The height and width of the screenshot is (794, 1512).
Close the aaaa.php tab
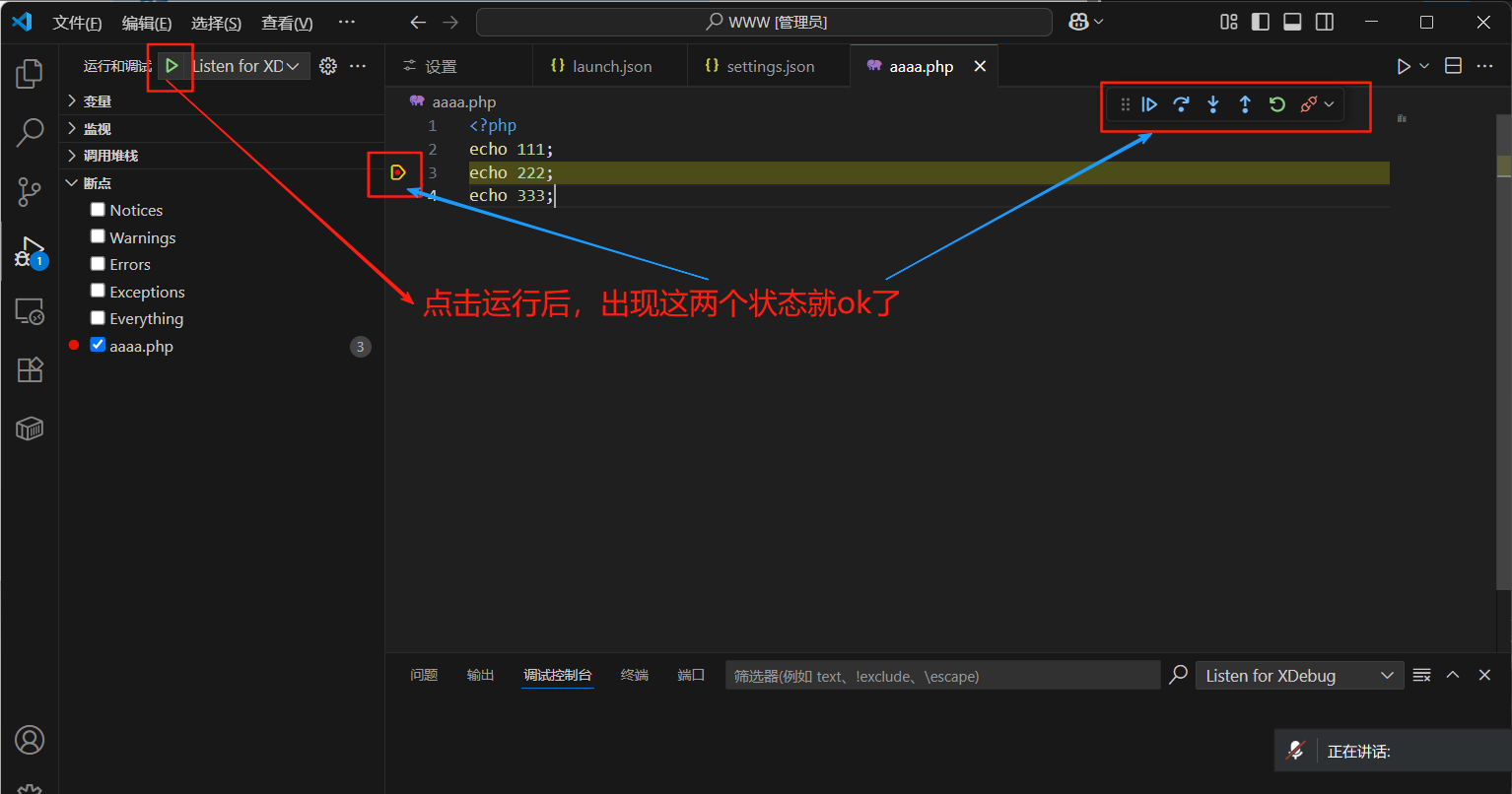point(980,66)
